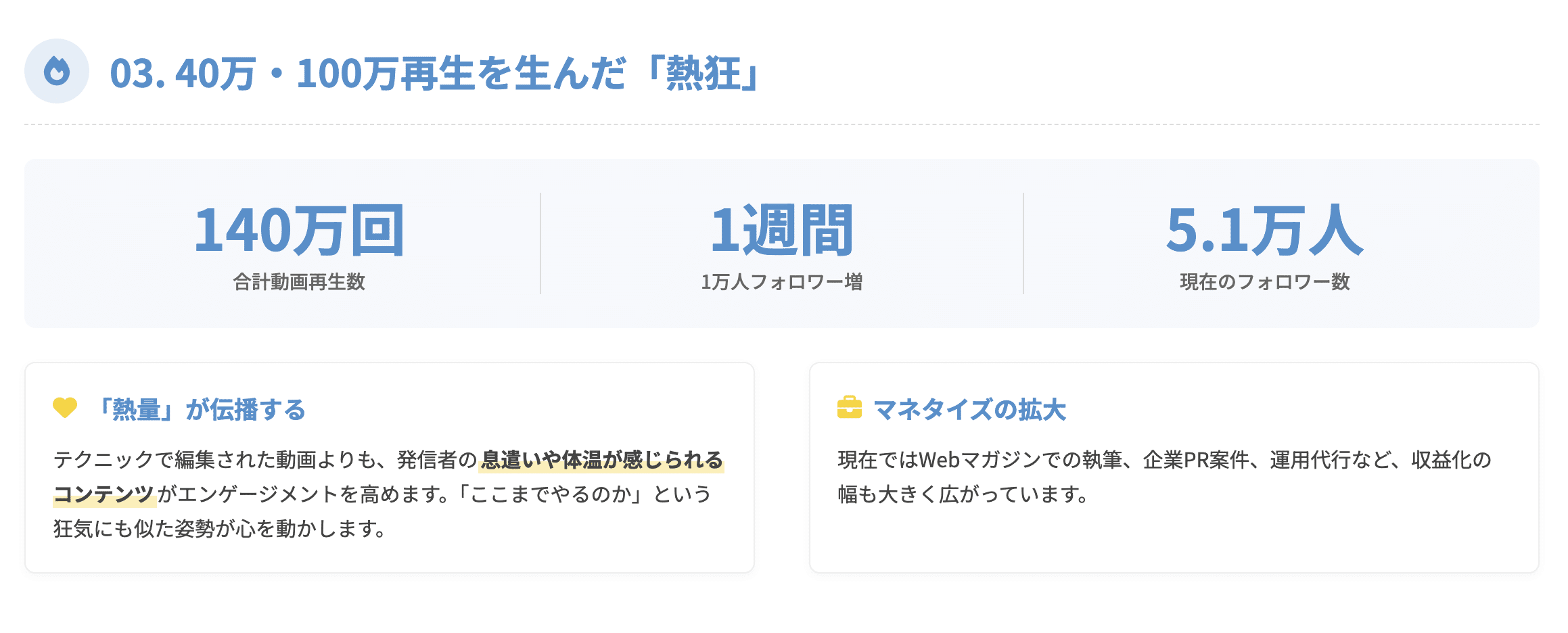
Task: Select the heading 03. 40万・100万再生を生んだ「熱狂」
Action: pyautogui.click(x=437, y=73)
